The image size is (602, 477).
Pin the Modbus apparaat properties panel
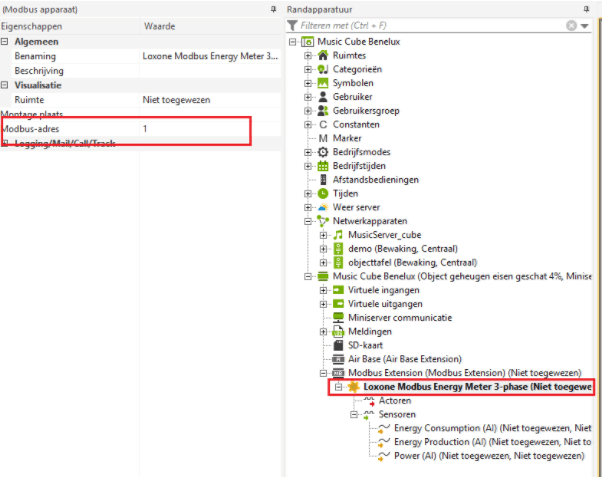[274, 7]
